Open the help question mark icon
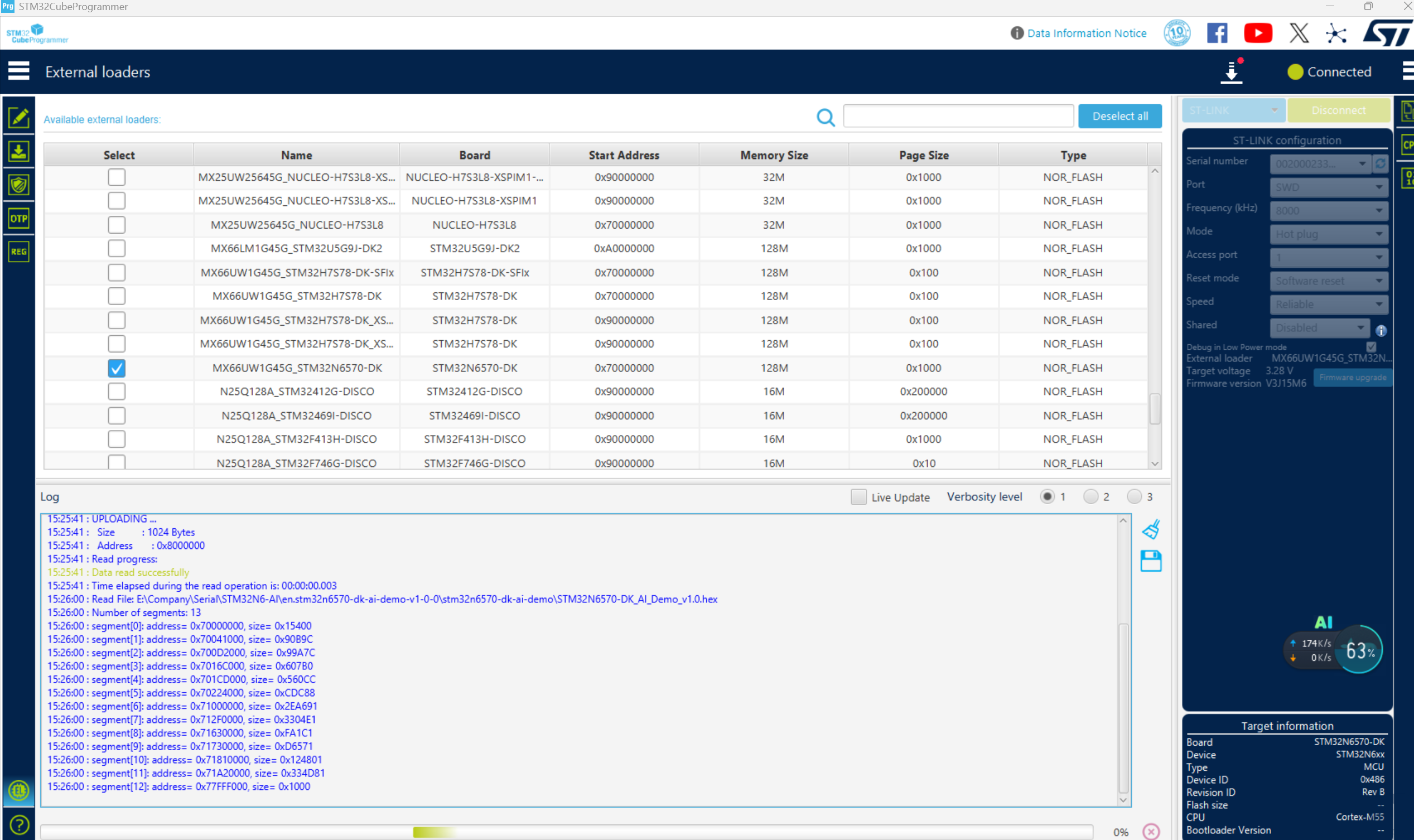This screenshot has width=1414, height=840. pos(18,825)
